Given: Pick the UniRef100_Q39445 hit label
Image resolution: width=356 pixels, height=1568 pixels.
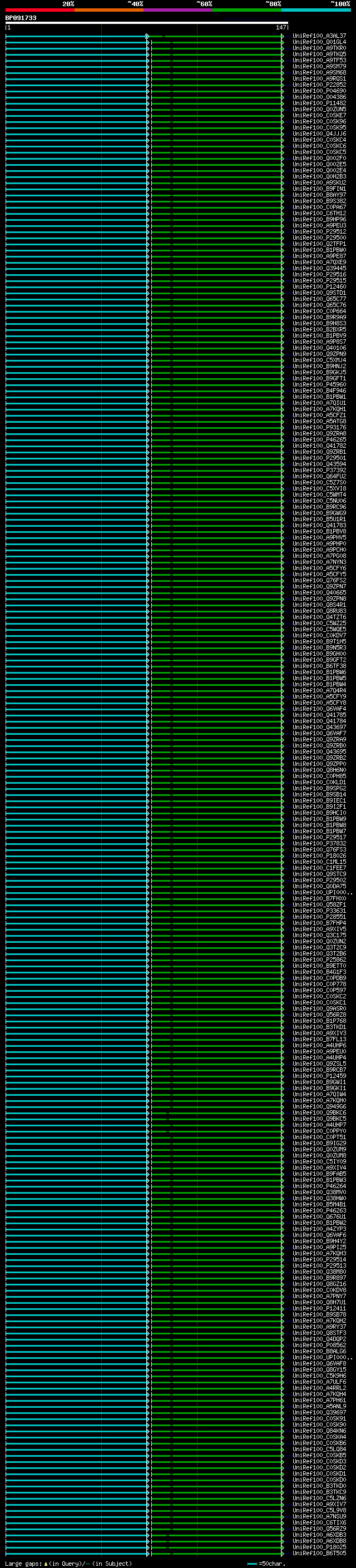Looking at the screenshot, I should click(319, 269).
